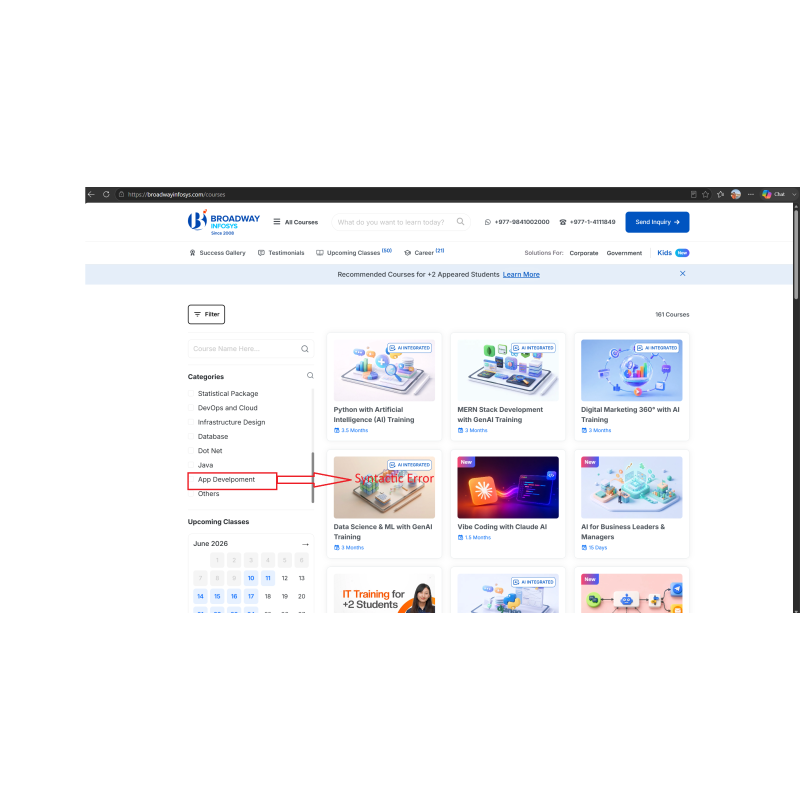The image size is (800, 800).
Task: Open Career page
Action: 424,253
